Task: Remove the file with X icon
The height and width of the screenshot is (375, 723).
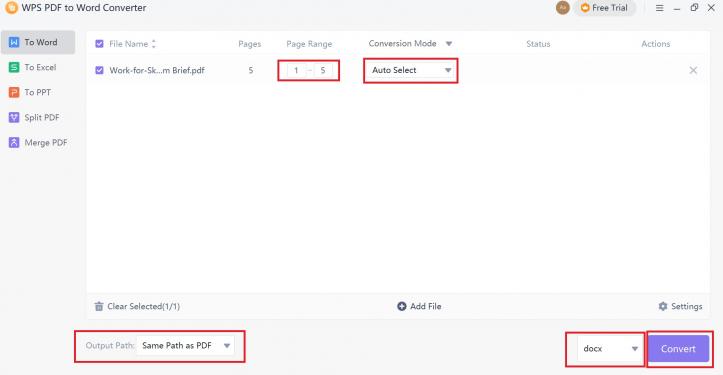Action: [x=693, y=70]
